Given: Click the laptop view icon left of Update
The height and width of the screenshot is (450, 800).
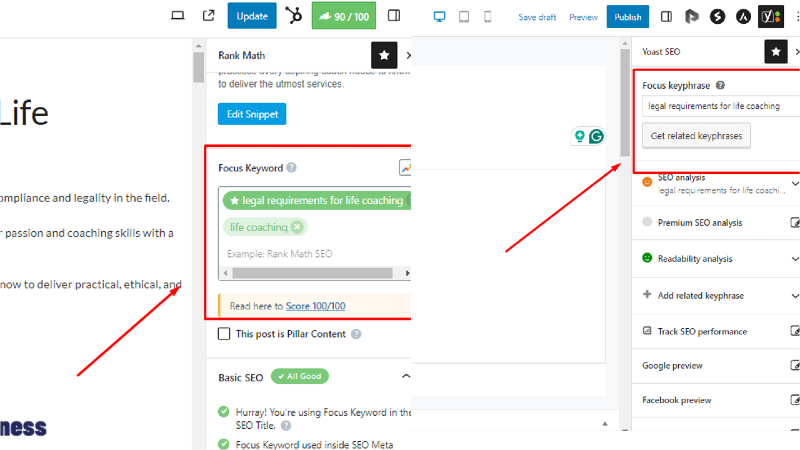Looking at the screenshot, I should pos(178,15).
